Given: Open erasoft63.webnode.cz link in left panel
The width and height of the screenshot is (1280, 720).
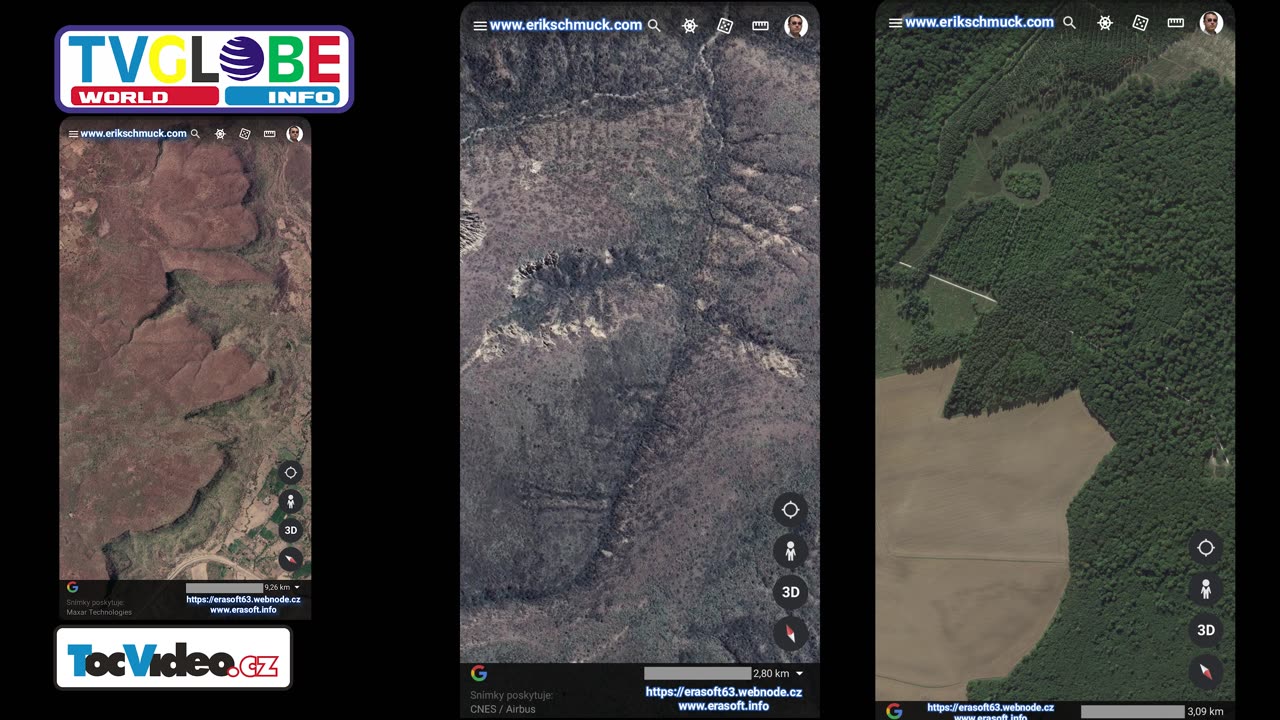Looking at the screenshot, I should (x=243, y=600).
